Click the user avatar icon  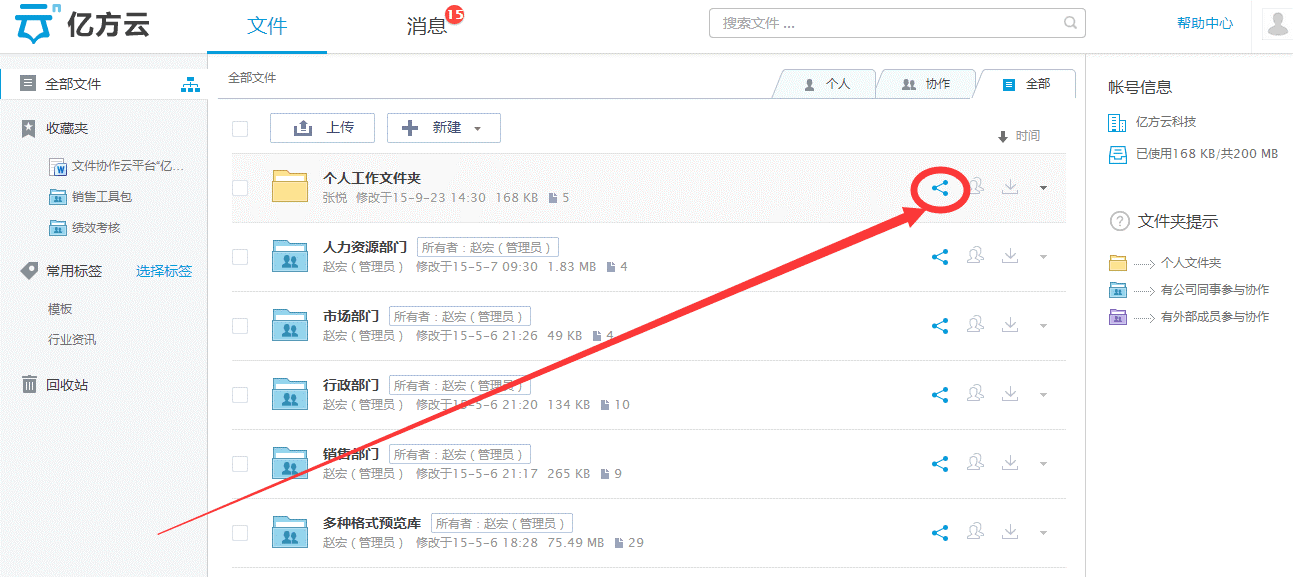(x=1277, y=24)
